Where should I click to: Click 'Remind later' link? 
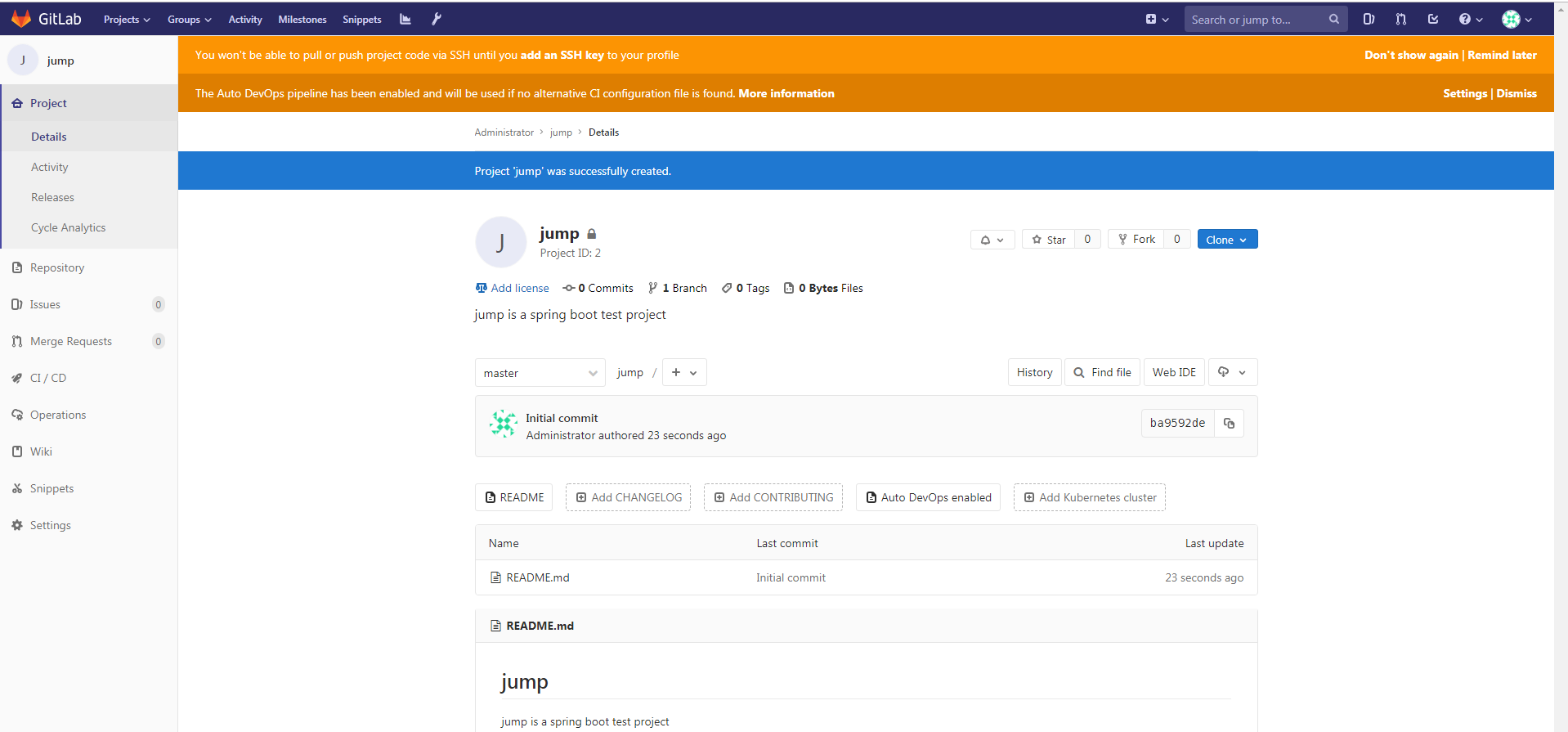(1503, 55)
